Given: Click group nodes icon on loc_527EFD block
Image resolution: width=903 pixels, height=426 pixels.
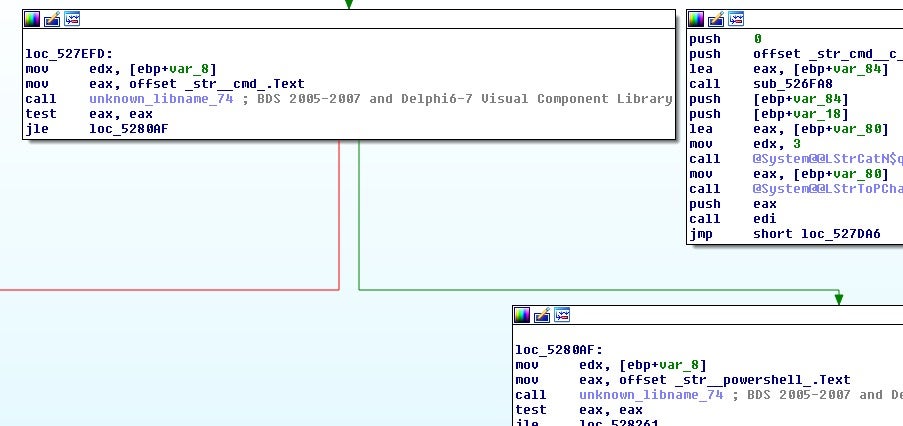Looking at the screenshot, I should (x=71, y=19).
